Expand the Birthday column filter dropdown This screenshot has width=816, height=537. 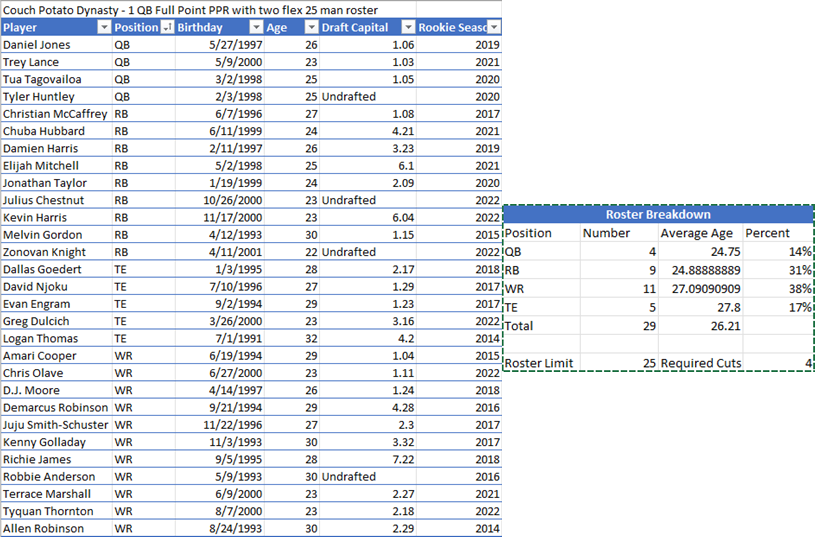pos(255,28)
